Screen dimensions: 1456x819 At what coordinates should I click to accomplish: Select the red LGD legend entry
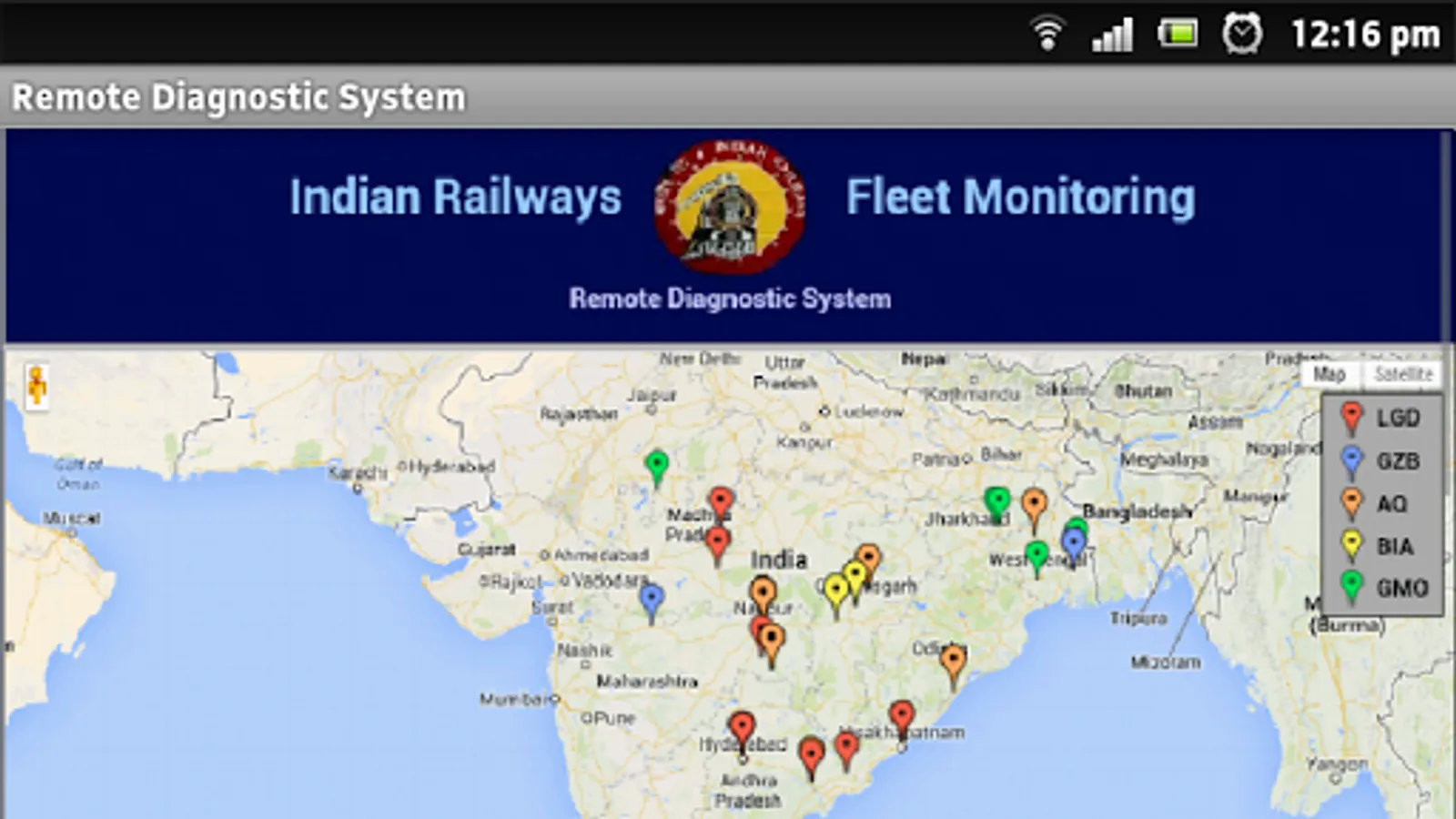(1380, 419)
